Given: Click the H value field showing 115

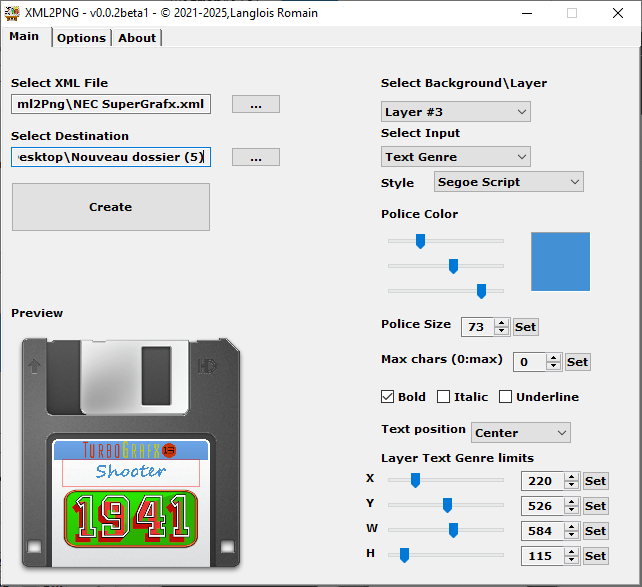Looking at the screenshot, I should click(x=543, y=556).
